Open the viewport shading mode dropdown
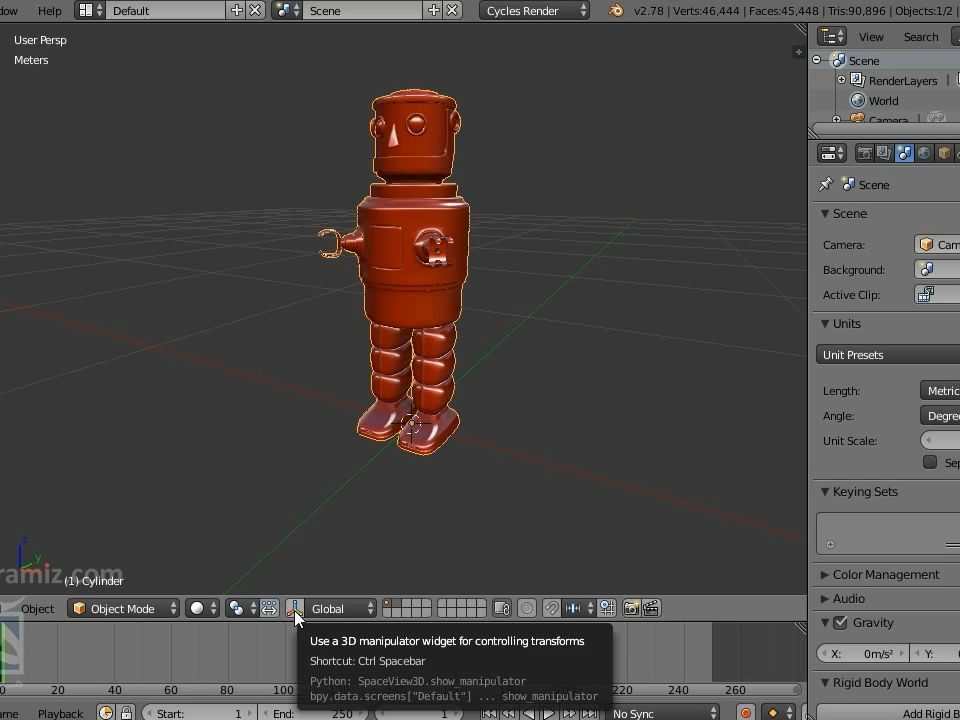The width and height of the screenshot is (960, 720). click(203, 609)
